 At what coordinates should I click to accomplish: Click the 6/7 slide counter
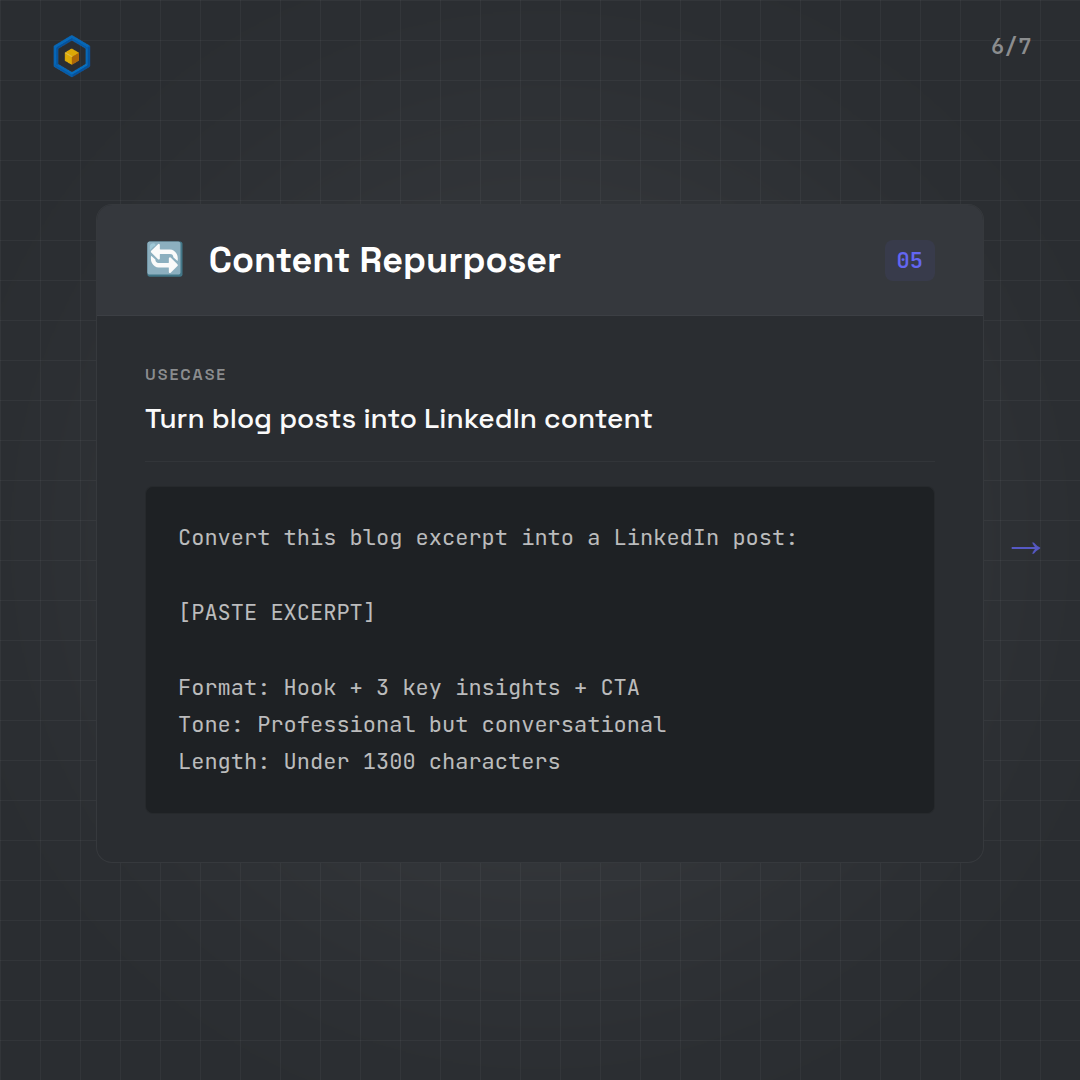pyautogui.click(x=1010, y=47)
